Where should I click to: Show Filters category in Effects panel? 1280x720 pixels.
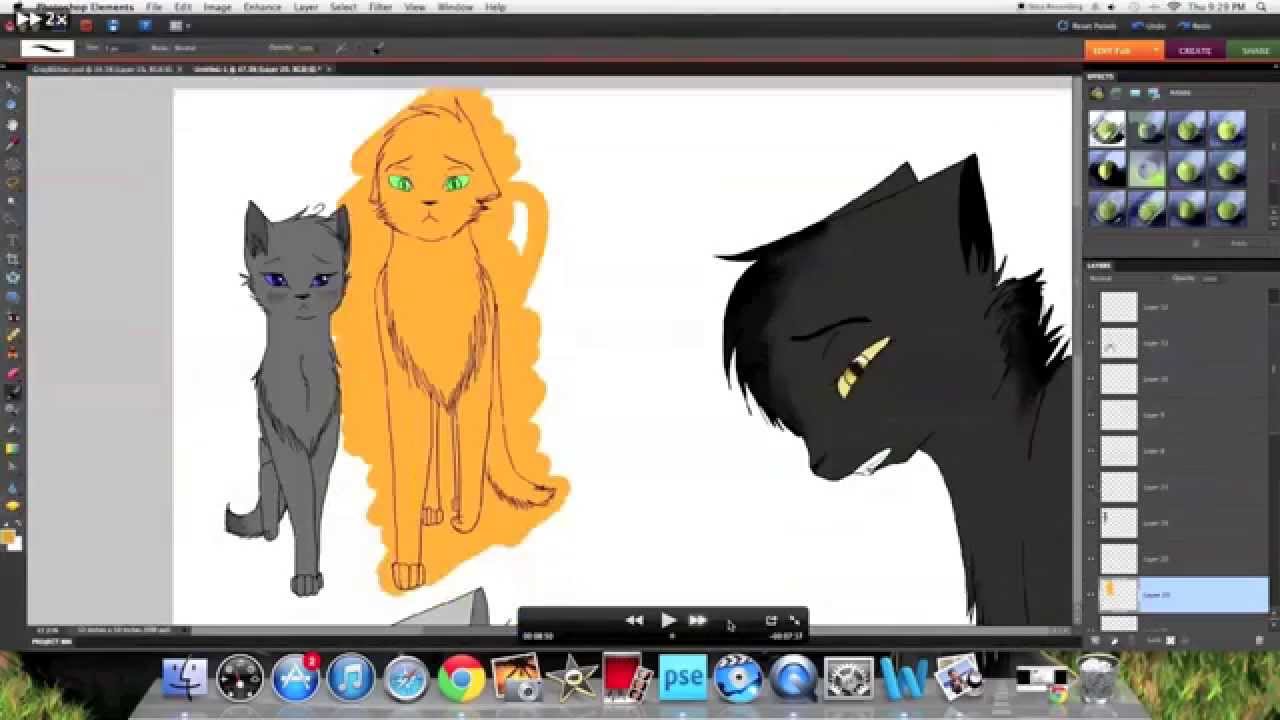[1097, 93]
